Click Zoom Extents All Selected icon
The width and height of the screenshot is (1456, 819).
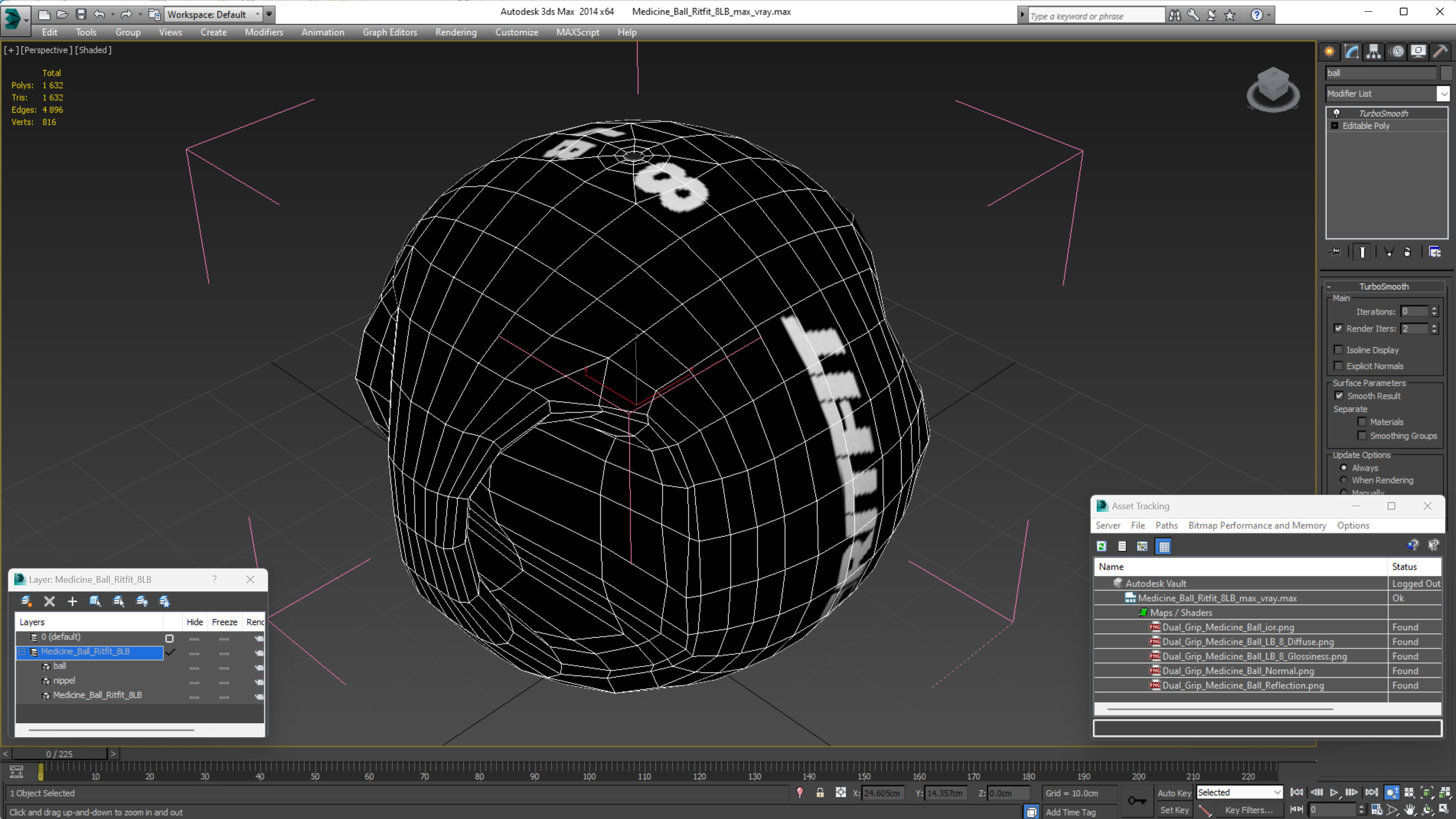(x=1444, y=792)
